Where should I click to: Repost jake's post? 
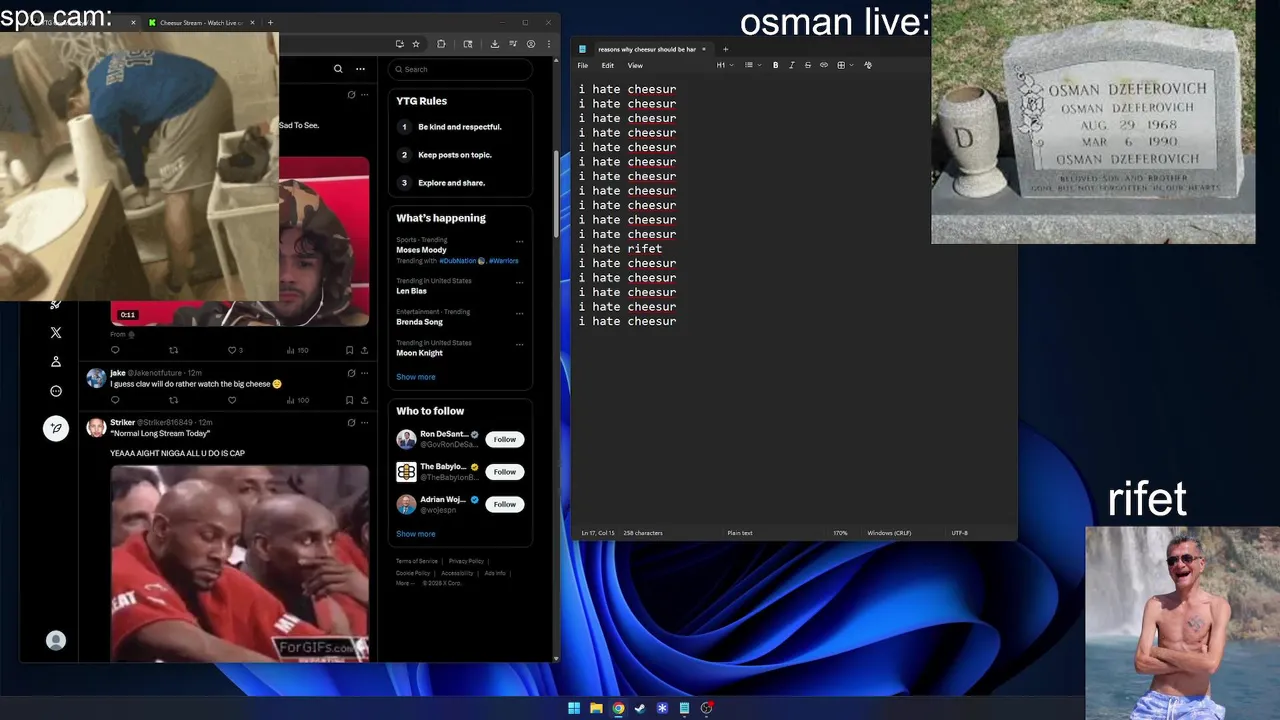[173, 400]
